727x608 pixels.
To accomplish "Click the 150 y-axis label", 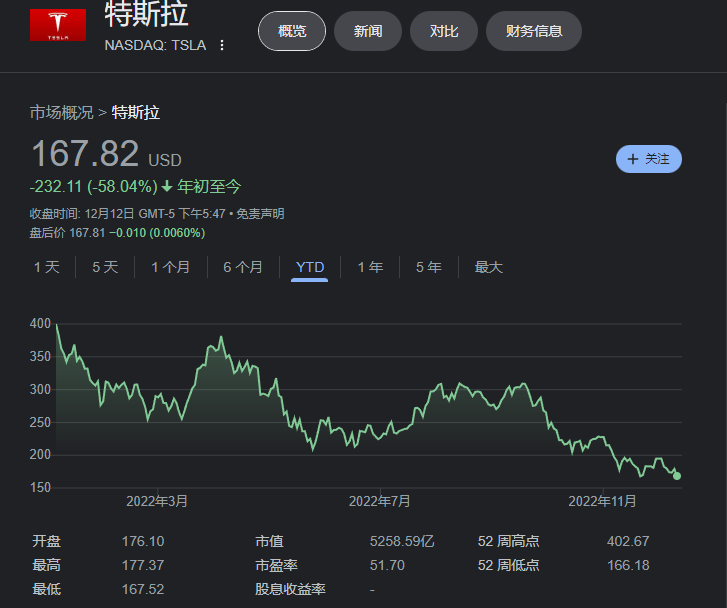I will point(40,487).
